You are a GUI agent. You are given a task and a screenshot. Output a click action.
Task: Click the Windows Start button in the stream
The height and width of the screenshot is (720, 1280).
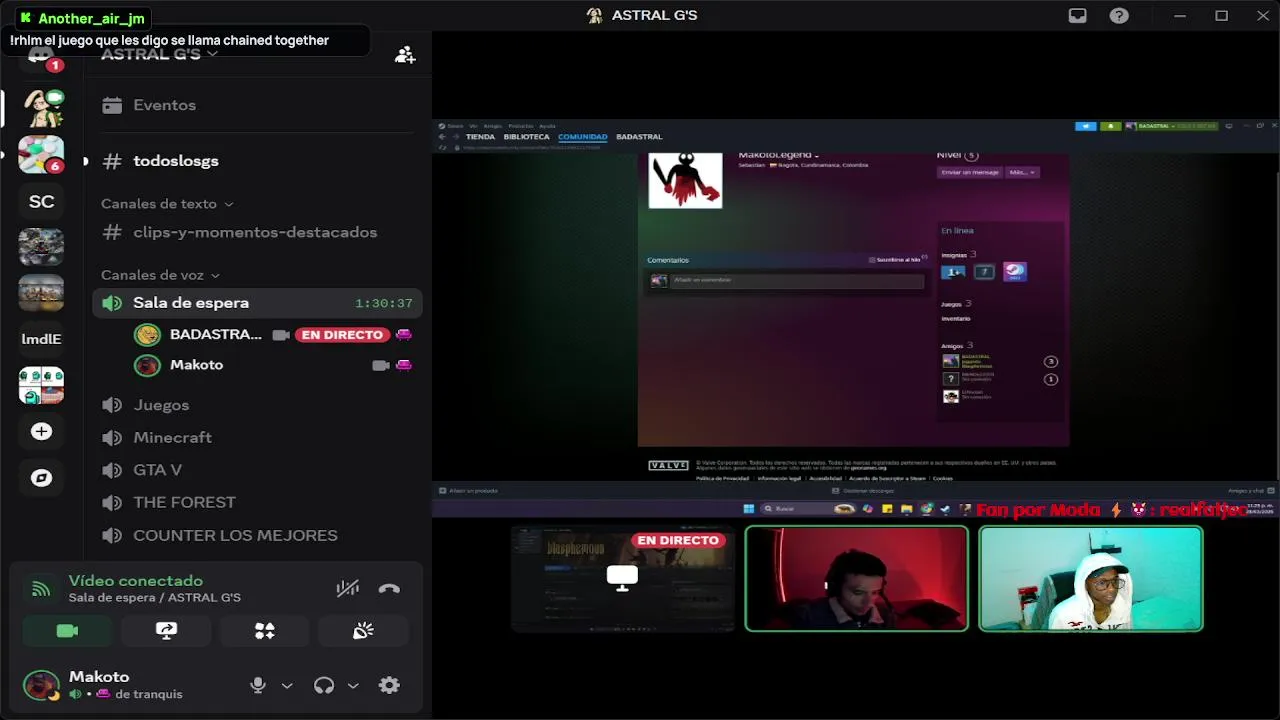749,509
